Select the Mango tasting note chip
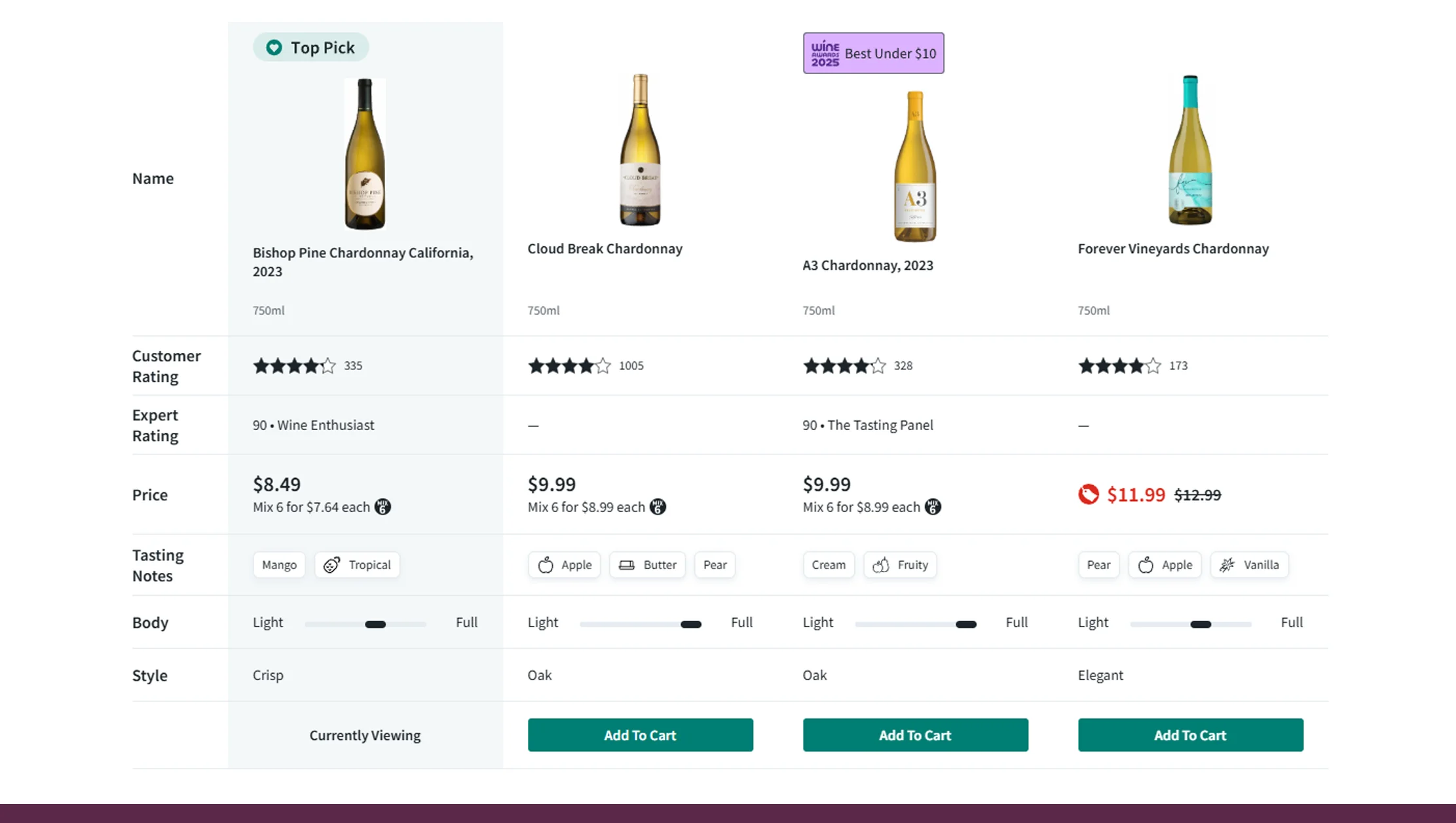This screenshot has height=823, width=1456. [x=279, y=565]
